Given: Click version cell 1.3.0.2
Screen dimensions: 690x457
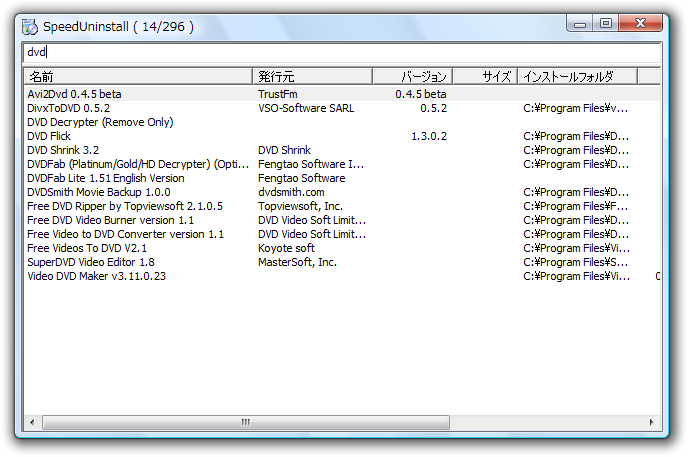Looking at the screenshot, I should 429,136.
